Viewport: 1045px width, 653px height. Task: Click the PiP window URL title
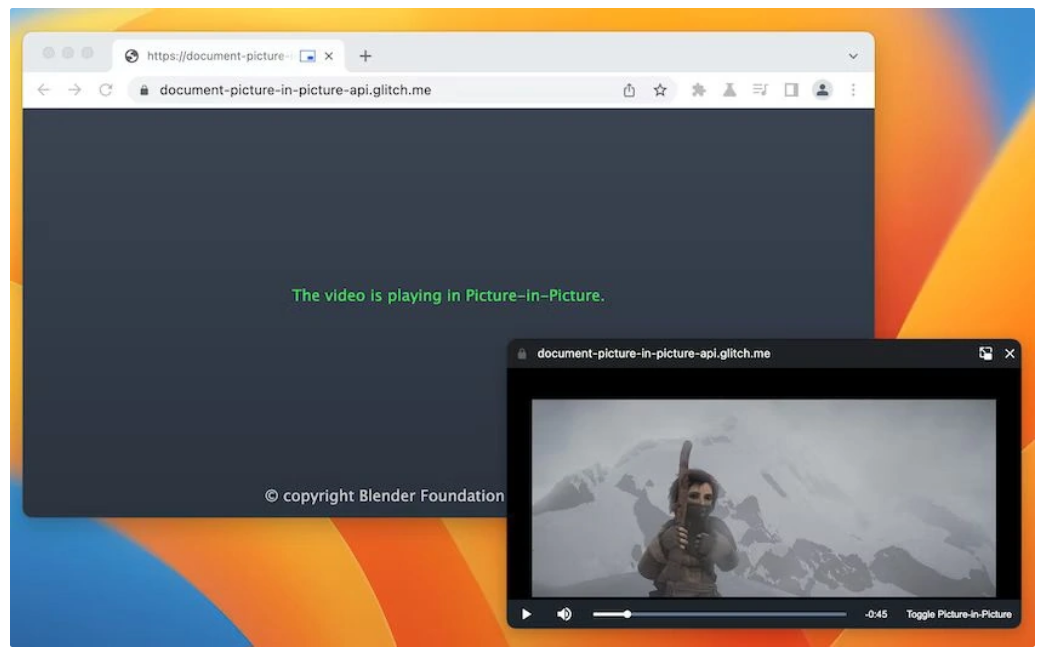tap(654, 354)
